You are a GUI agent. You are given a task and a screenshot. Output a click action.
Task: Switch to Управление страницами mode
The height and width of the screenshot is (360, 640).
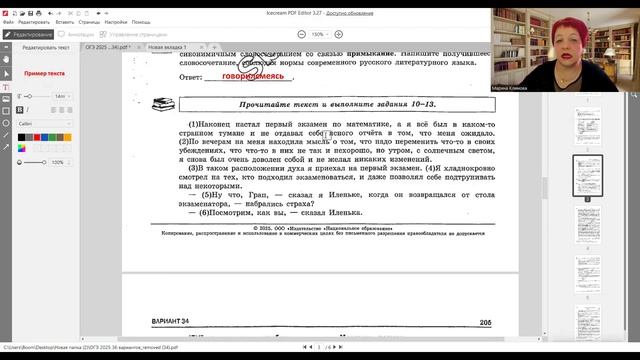tap(133, 35)
